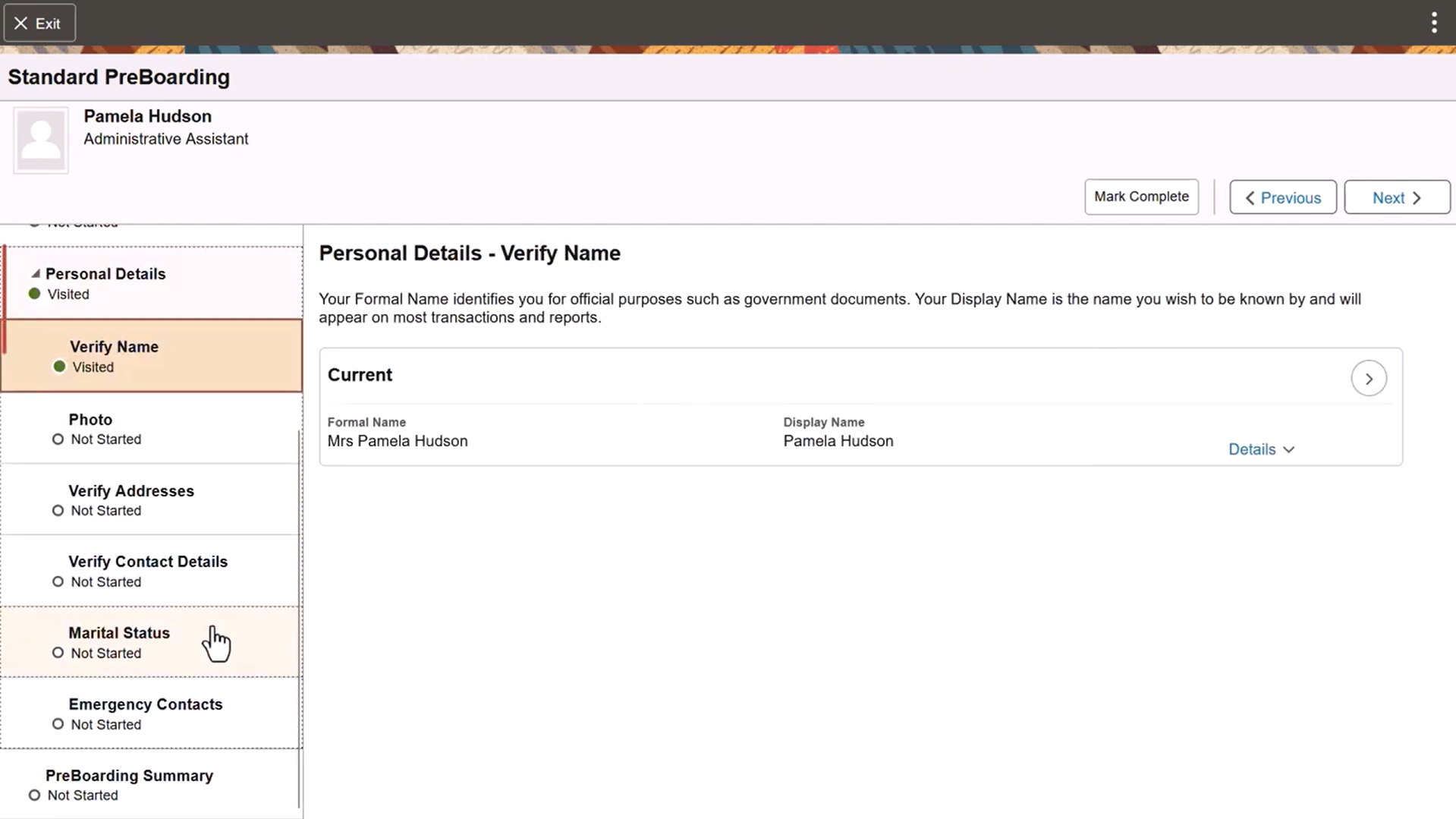The width and height of the screenshot is (1456, 819).
Task: Expand the Current name card via the chevron arrow
Action: pyautogui.click(x=1369, y=378)
